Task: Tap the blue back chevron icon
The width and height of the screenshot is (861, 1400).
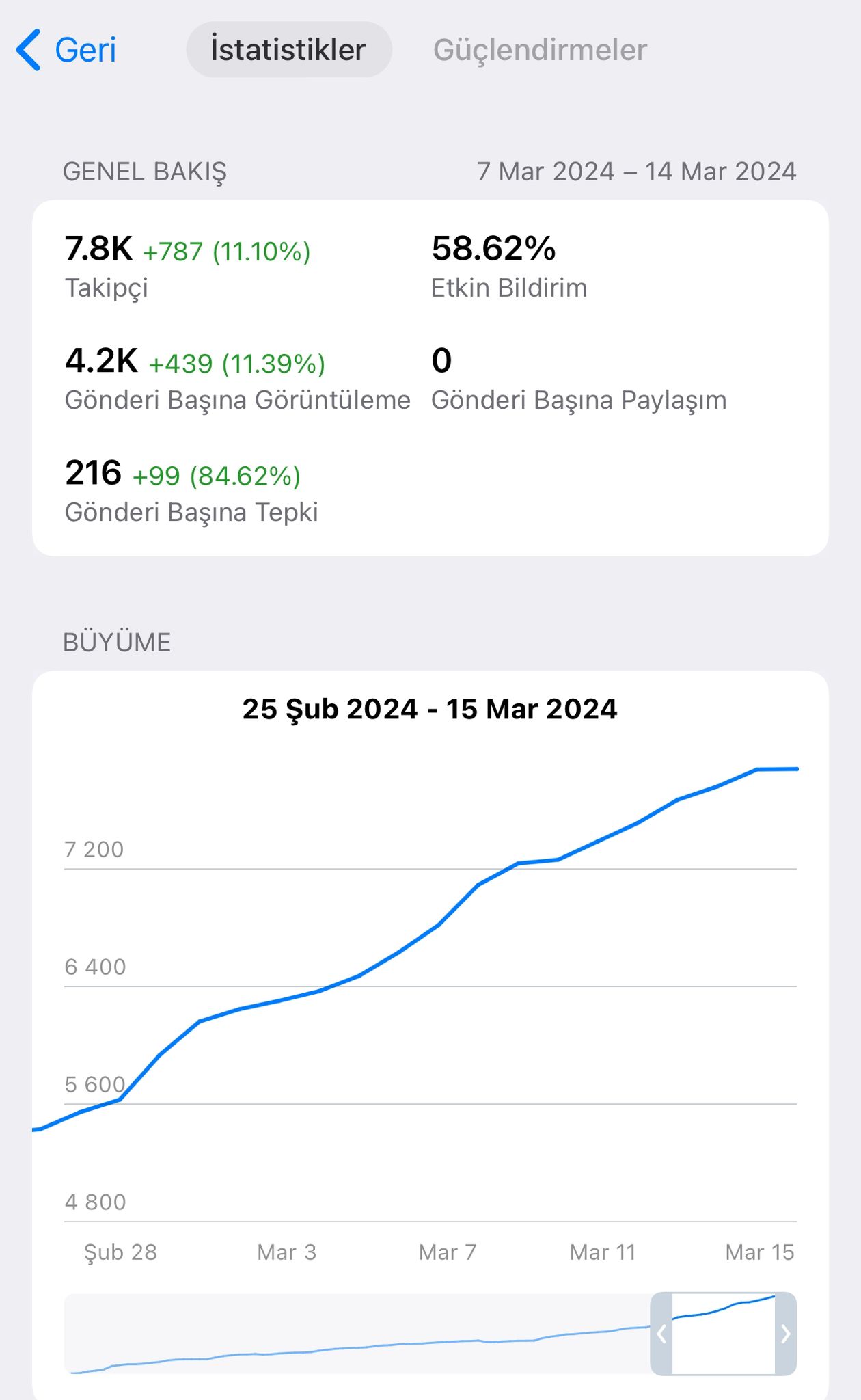Action: pos(29,50)
